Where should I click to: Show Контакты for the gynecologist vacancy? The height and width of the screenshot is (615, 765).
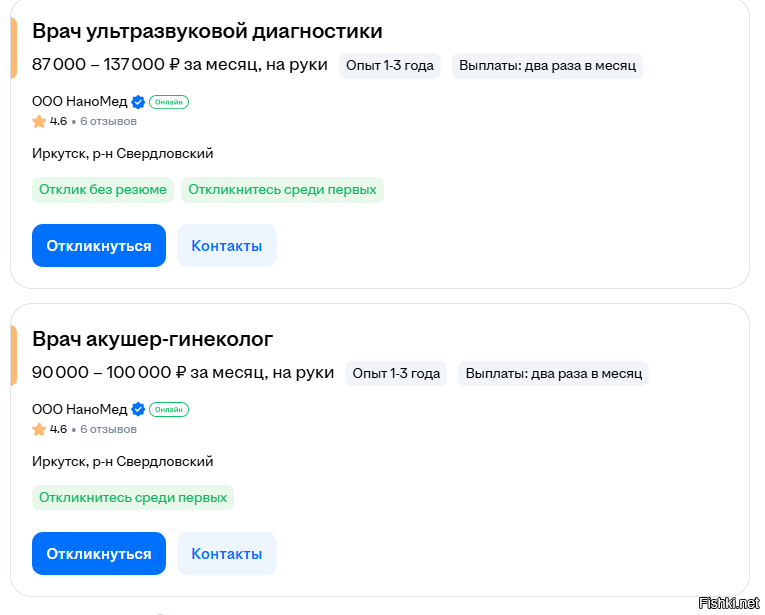(227, 554)
